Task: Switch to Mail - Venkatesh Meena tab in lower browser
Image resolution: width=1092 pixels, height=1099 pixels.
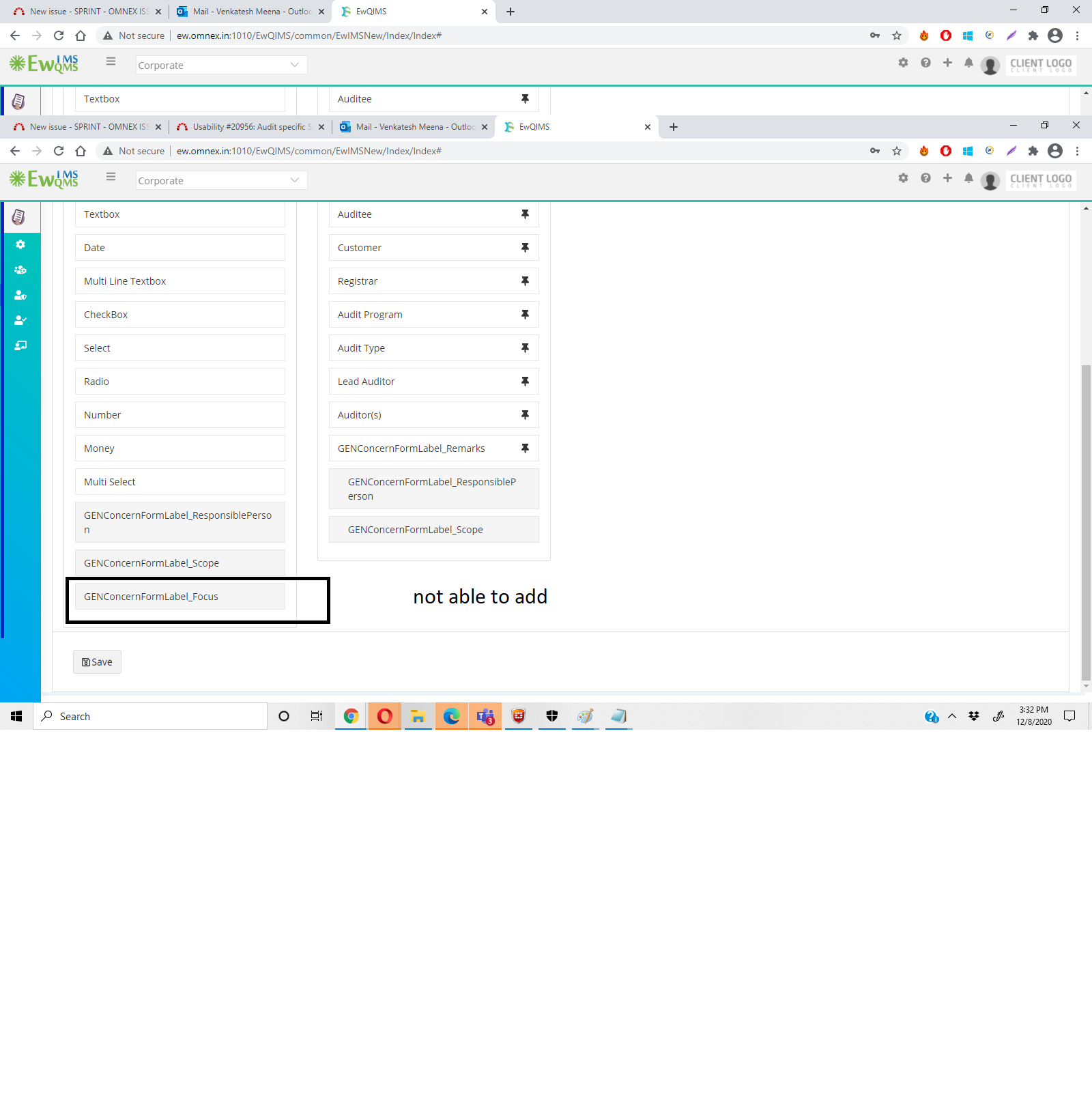Action: click(414, 127)
